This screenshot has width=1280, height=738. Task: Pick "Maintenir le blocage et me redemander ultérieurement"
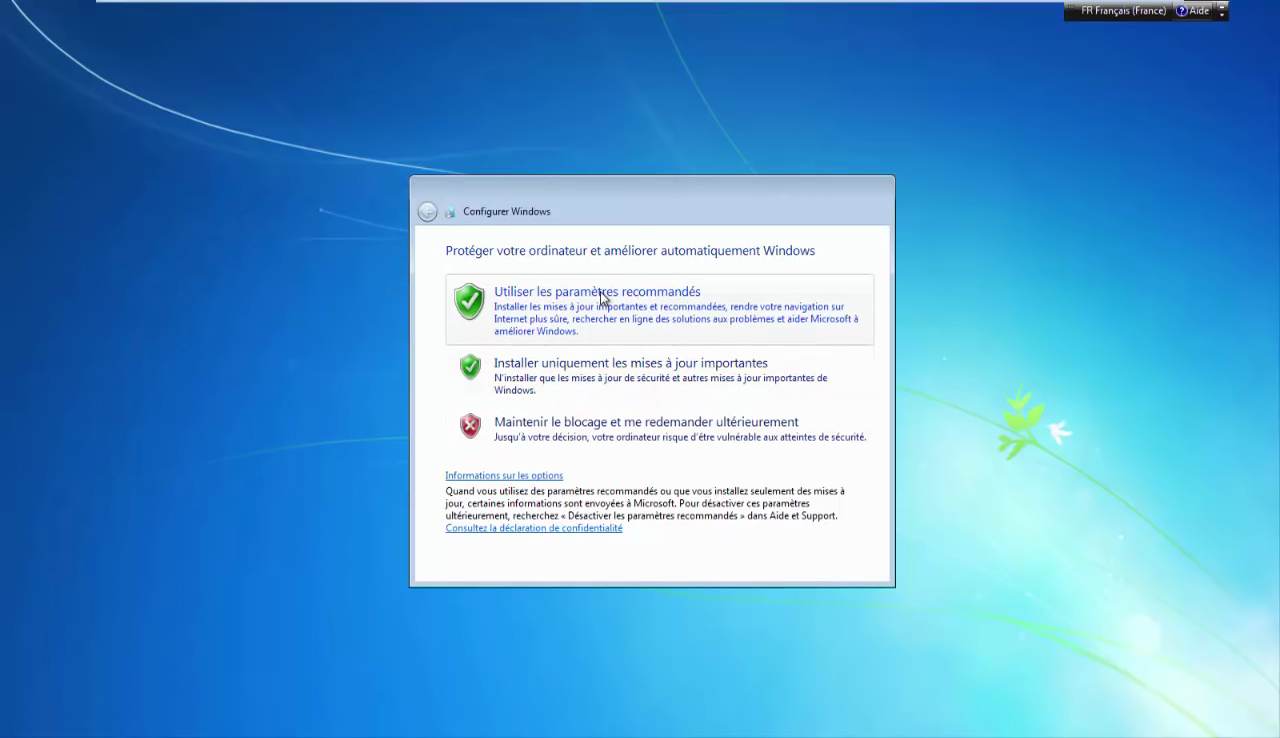pyautogui.click(x=646, y=422)
